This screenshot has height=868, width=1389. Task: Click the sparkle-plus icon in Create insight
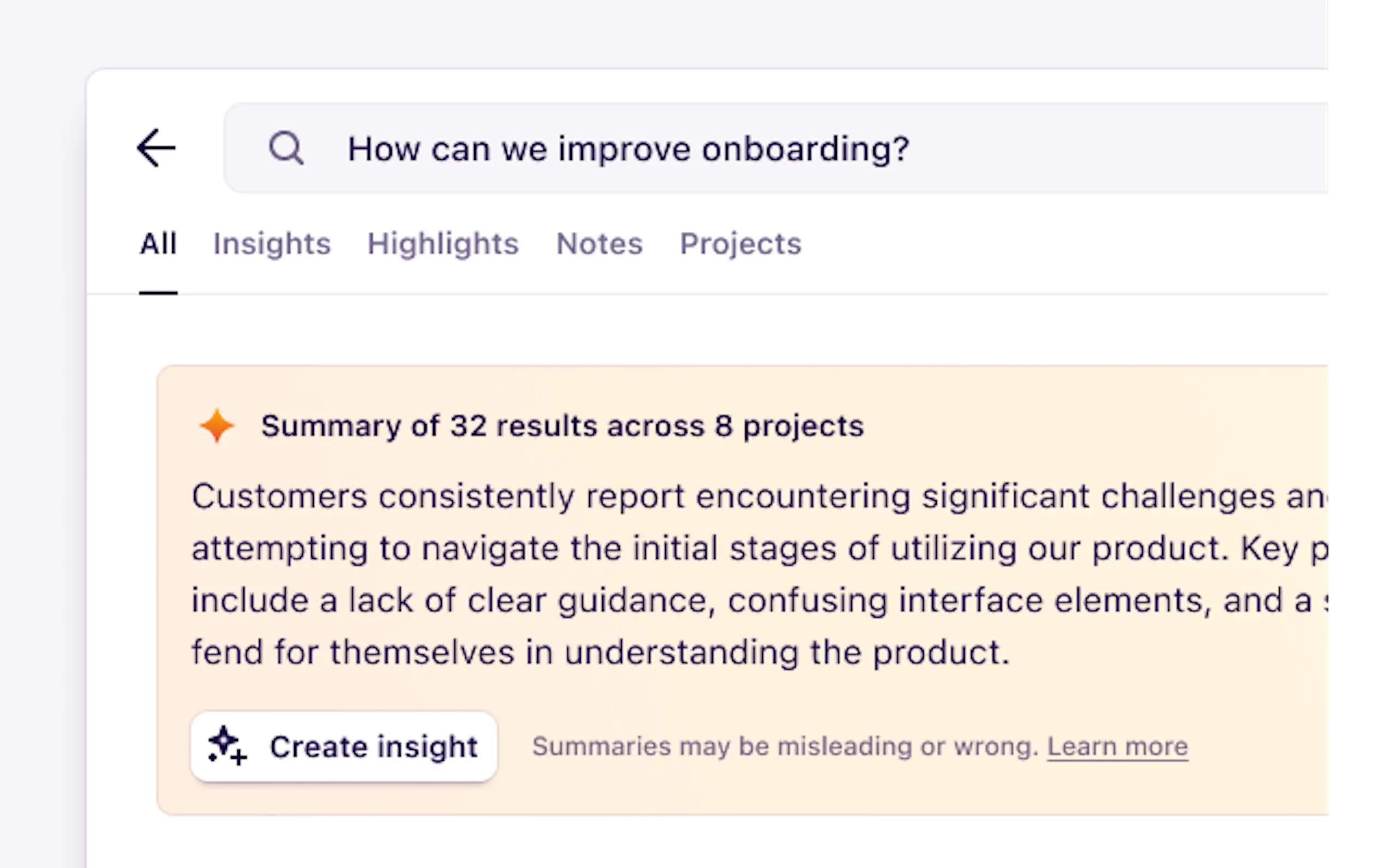pos(227,746)
